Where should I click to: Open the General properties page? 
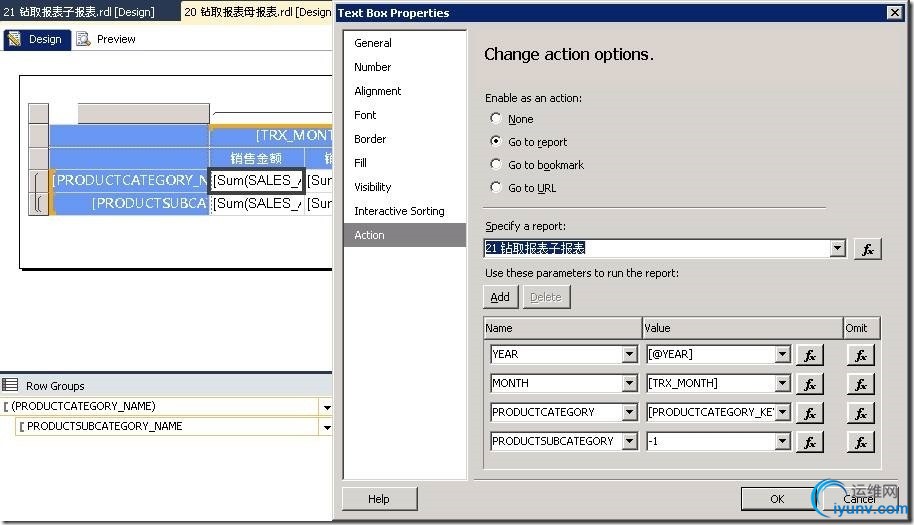pos(405,43)
